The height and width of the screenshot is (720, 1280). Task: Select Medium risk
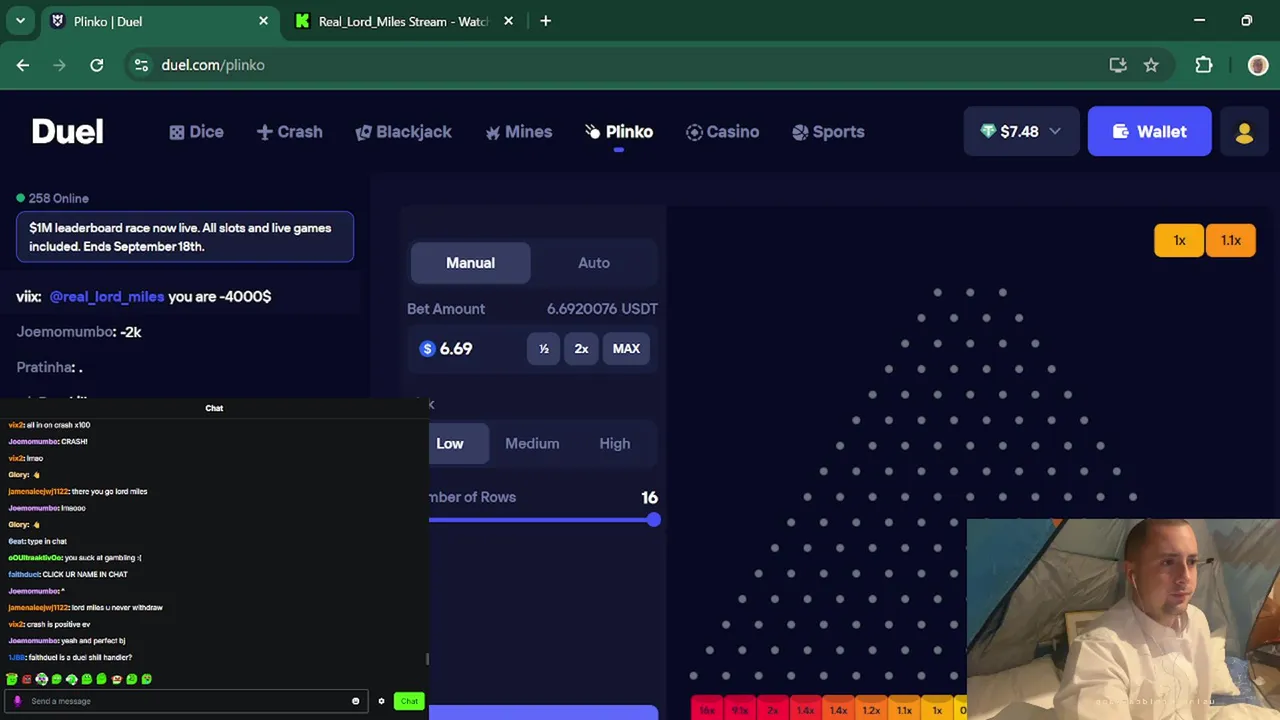(x=532, y=444)
